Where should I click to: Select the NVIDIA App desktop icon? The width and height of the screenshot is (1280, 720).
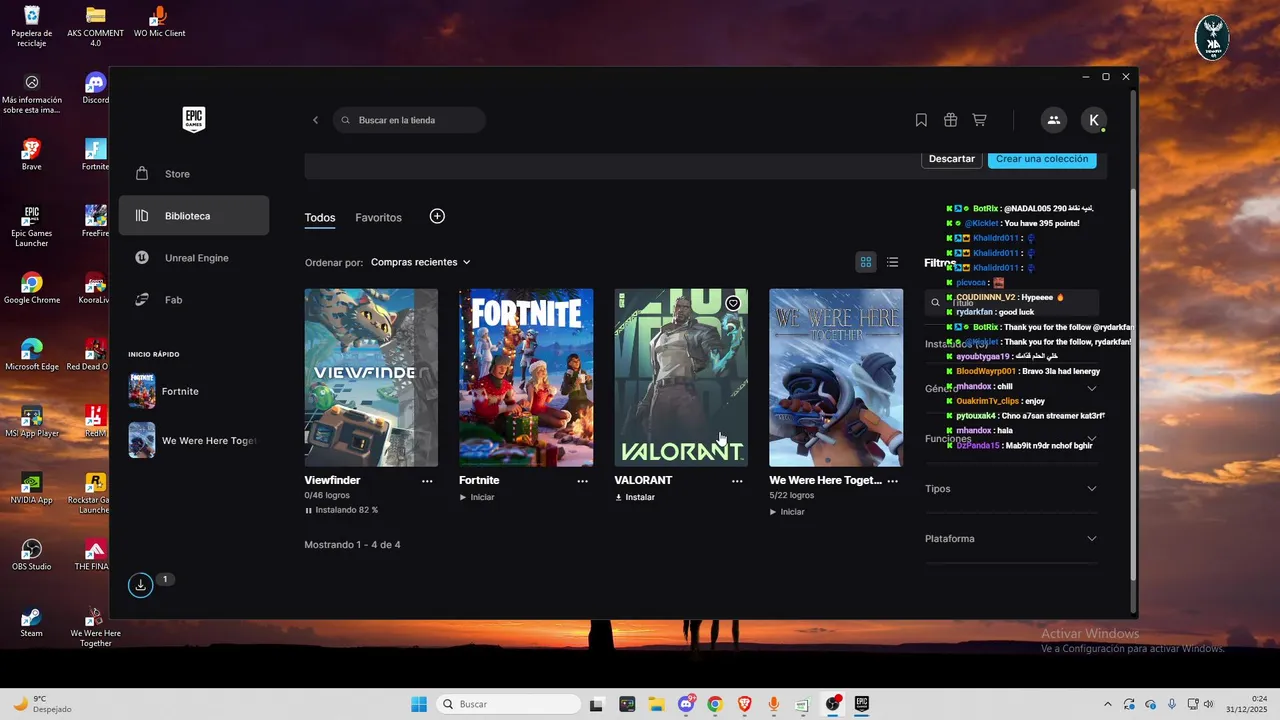(x=32, y=488)
